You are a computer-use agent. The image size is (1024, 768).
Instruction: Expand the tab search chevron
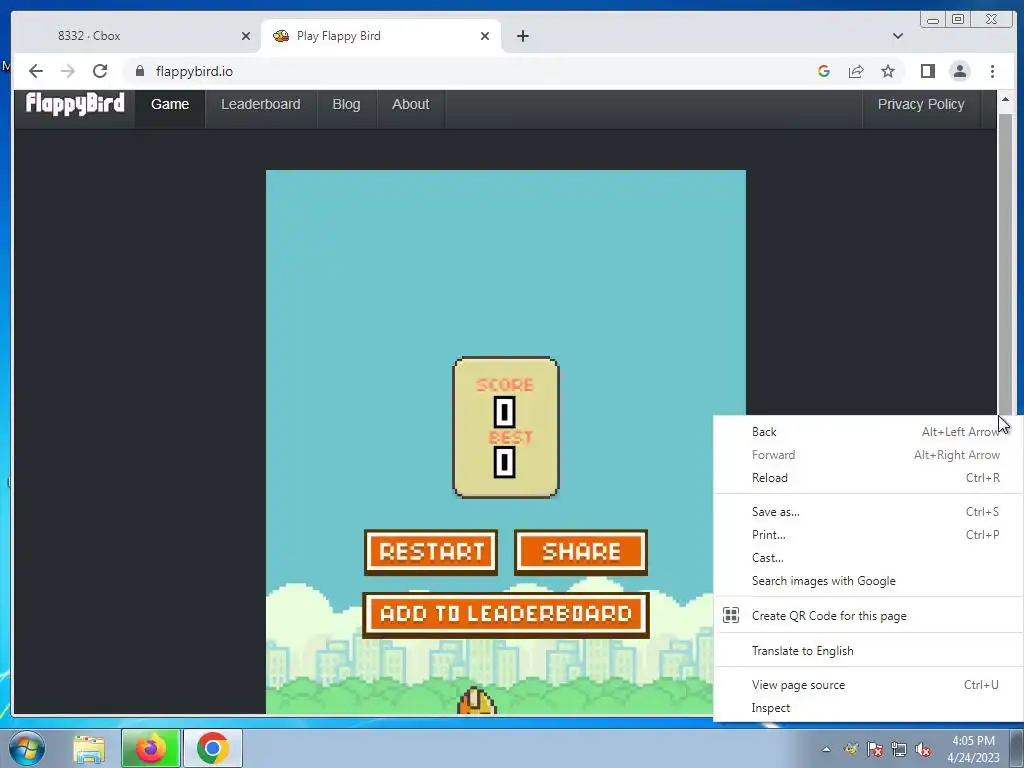[898, 36]
